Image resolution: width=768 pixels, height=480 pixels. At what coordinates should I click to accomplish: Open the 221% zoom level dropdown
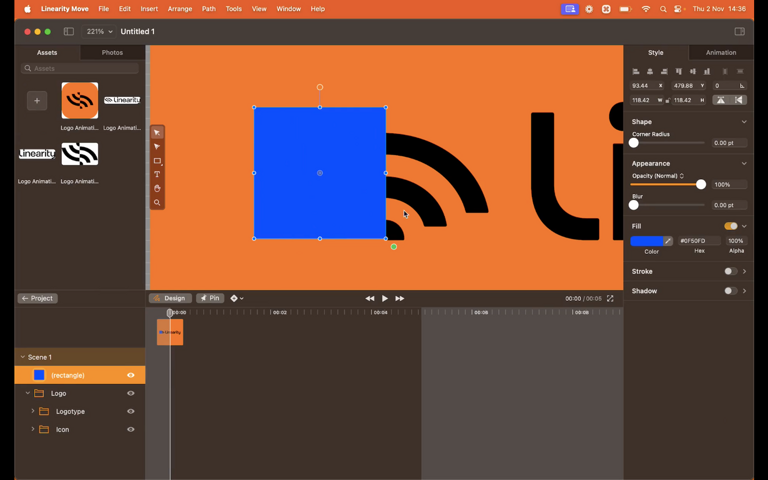pyautogui.click(x=98, y=31)
